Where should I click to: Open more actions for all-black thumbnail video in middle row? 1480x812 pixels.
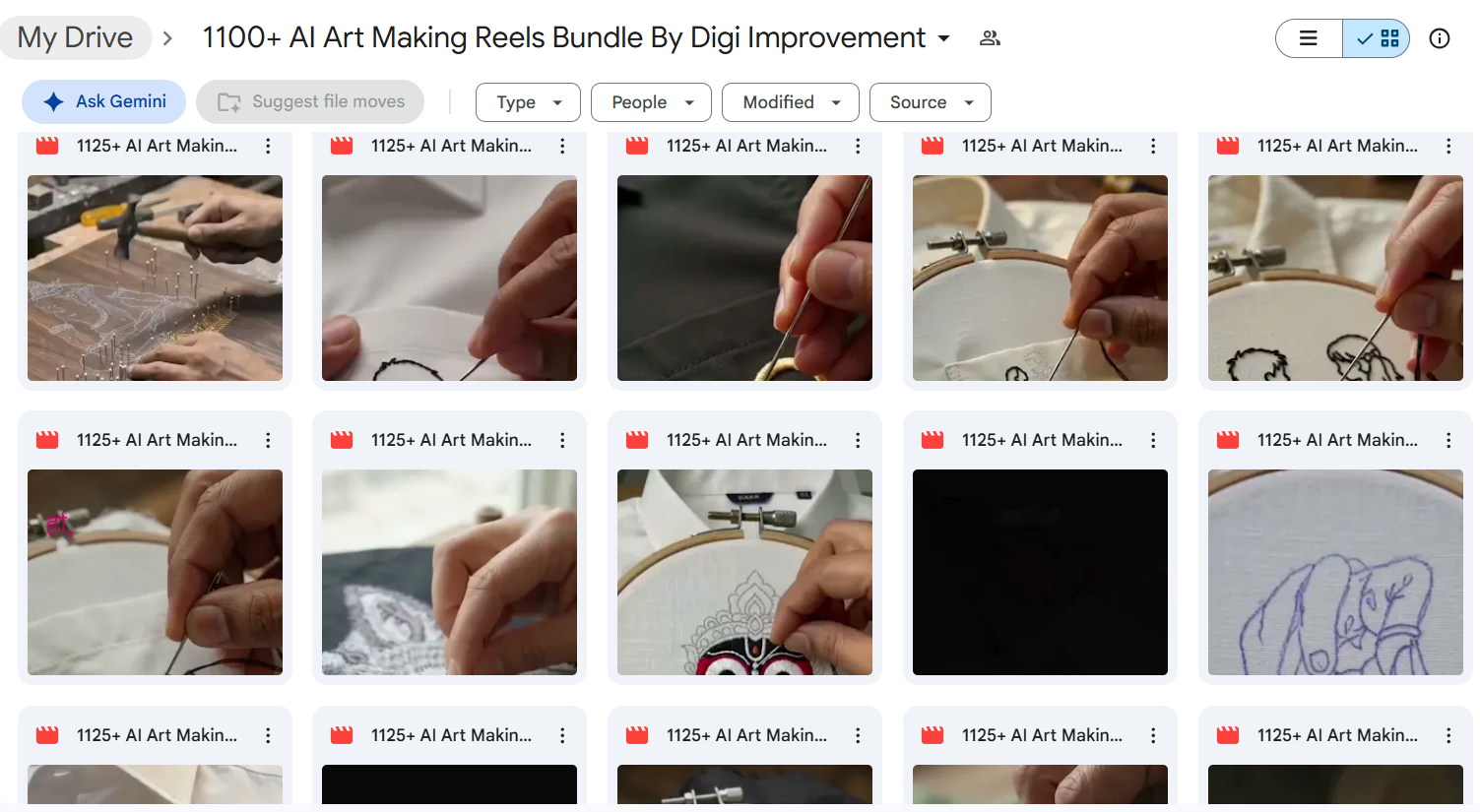point(1153,440)
